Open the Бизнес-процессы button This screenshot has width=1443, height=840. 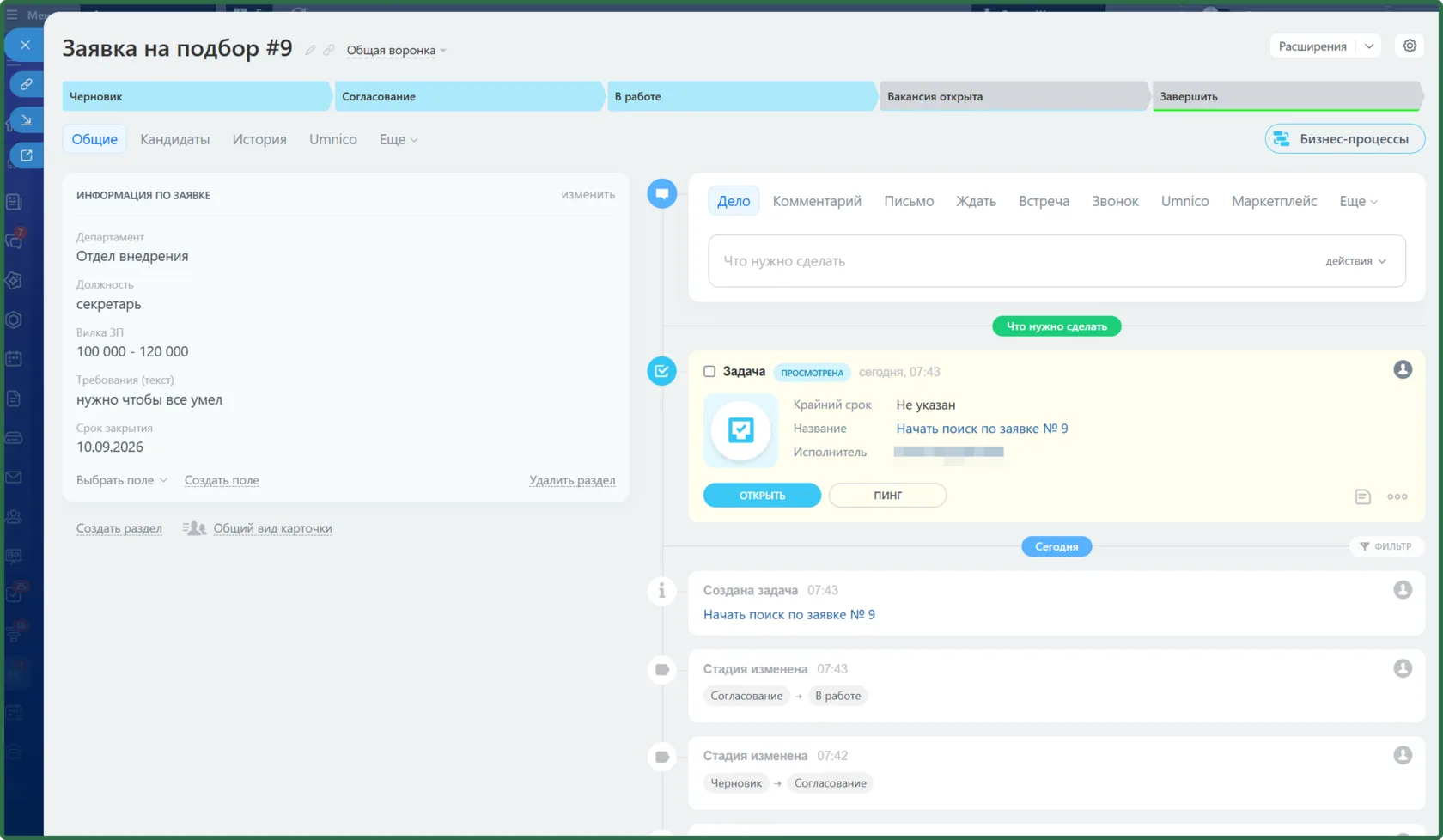point(1344,139)
